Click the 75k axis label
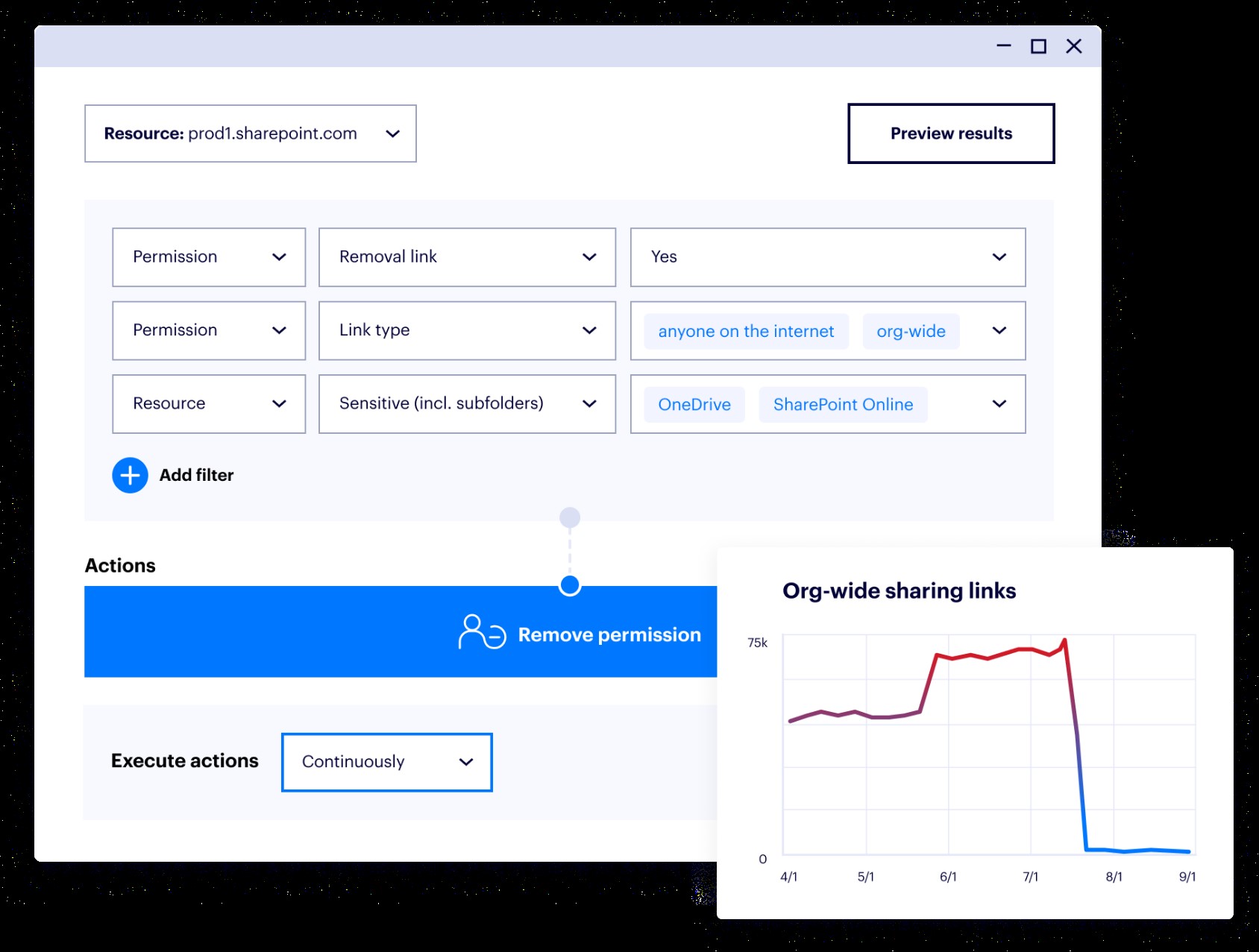The height and width of the screenshot is (952, 1259). click(757, 643)
